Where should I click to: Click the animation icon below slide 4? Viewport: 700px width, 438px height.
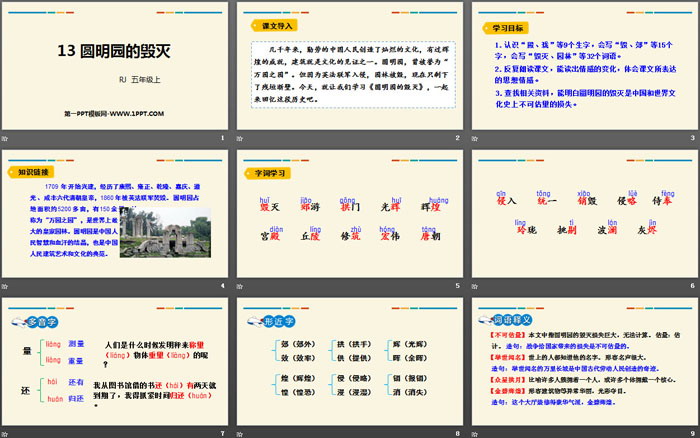pyautogui.click(x=7, y=285)
